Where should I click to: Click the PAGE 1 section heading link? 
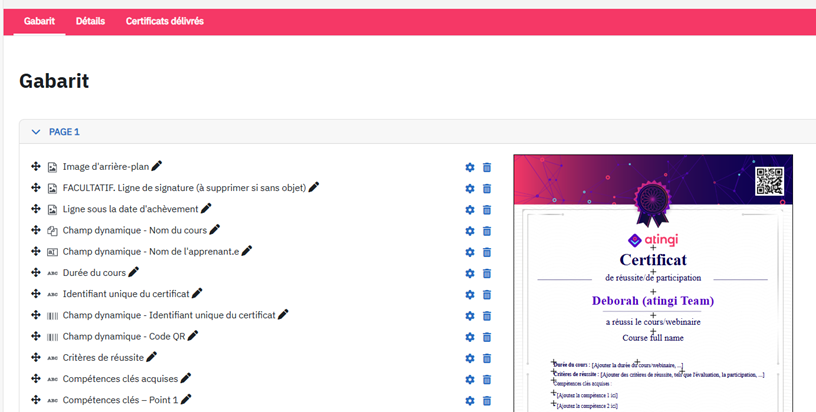(x=64, y=132)
